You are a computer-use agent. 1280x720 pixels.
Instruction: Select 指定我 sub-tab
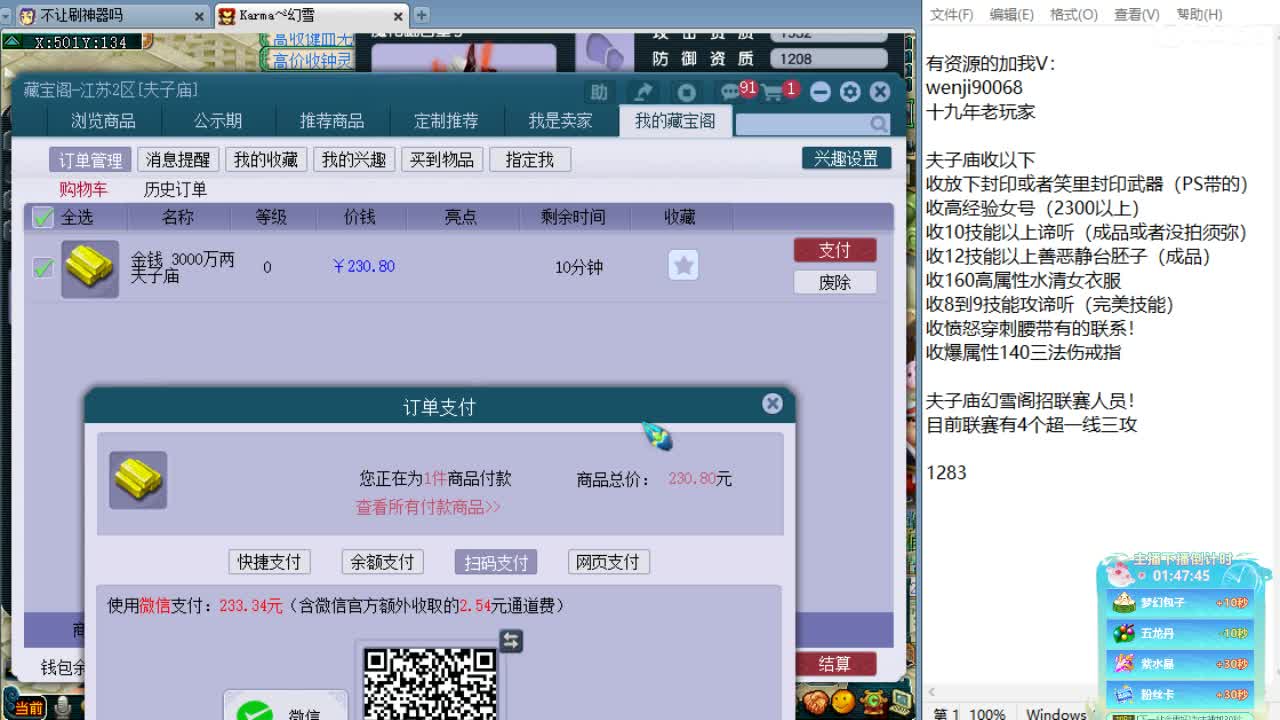(530, 160)
